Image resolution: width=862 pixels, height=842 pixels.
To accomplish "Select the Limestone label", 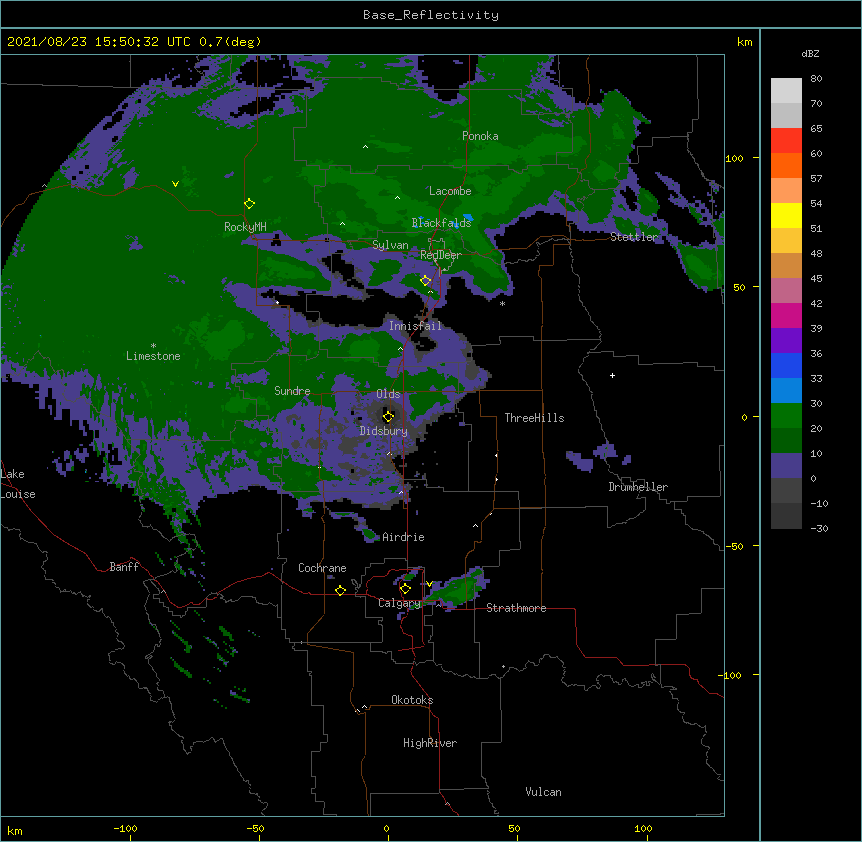I will click(153, 356).
